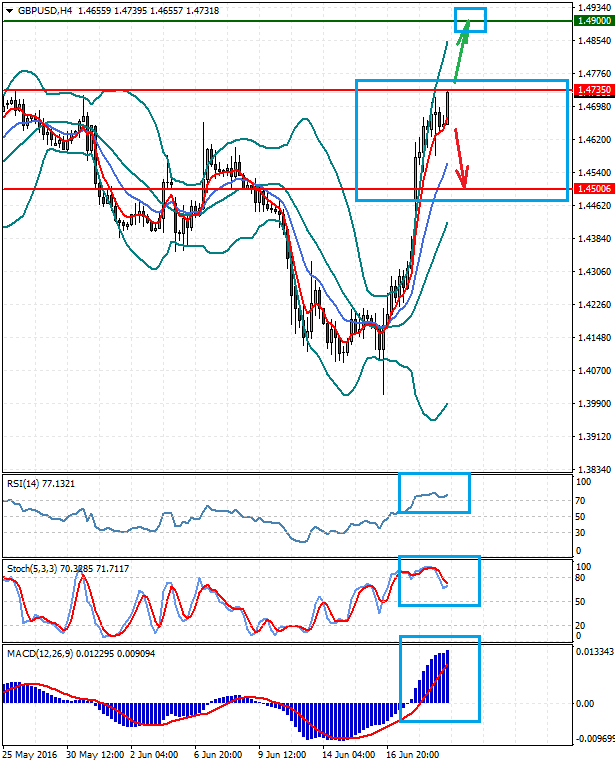This screenshot has width=615, height=766.
Task: Select the blue highlight box in MACD panel
Action: [x=440, y=678]
